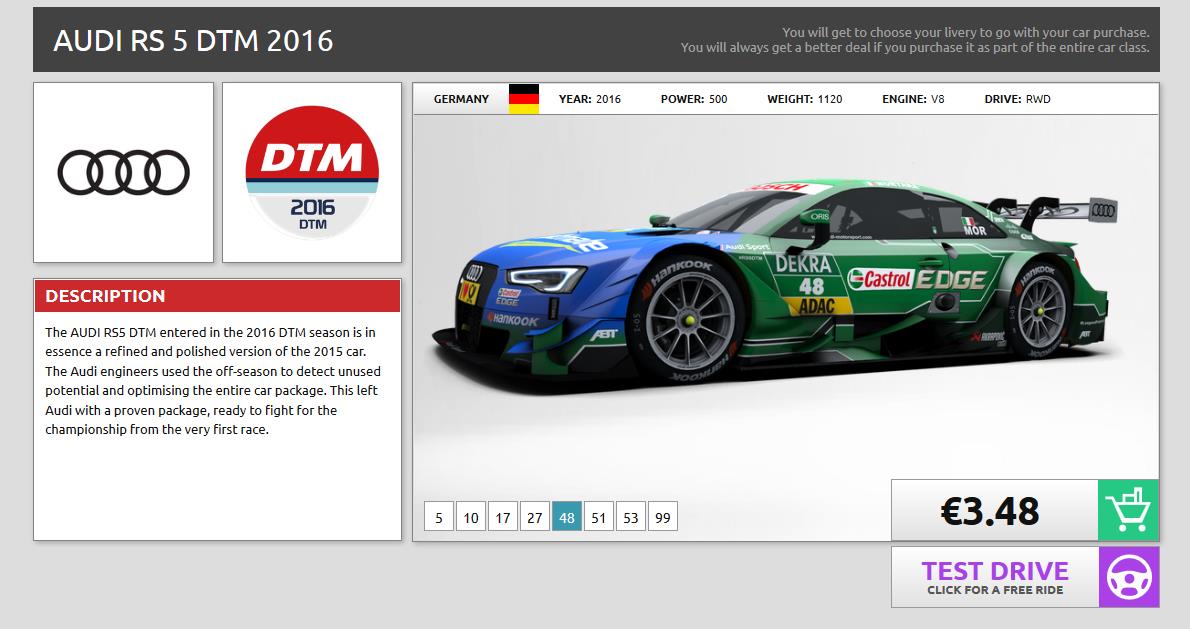Click the purple steering wheel icon
This screenshot has height=629, width=1190.
1129,577
